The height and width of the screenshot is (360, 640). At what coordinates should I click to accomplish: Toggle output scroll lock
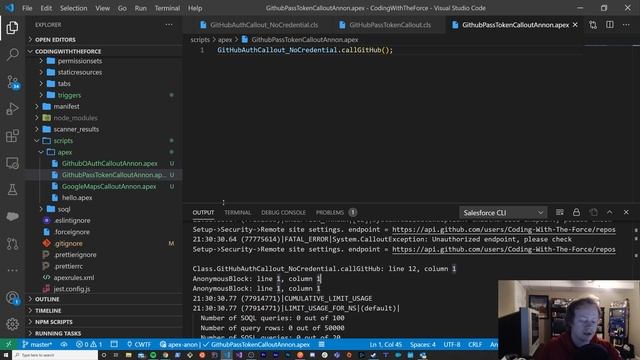pyautogui.click(x=576, y=212)
